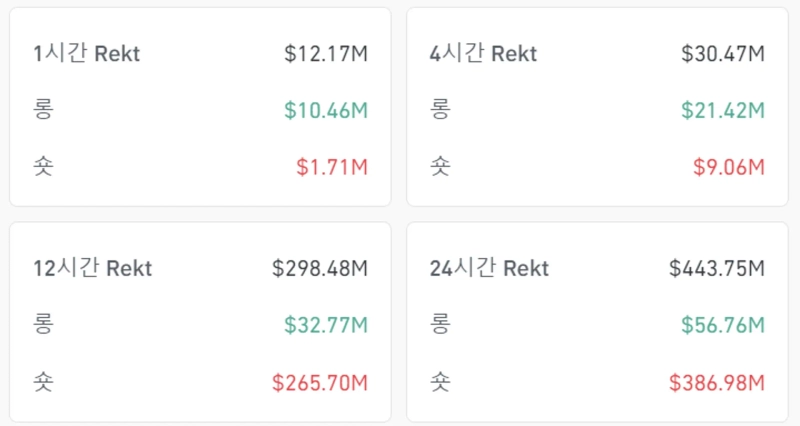Select the 숏 label in the 12시간 card
Viewport: 800px width, 426px height.
click(x=43, y=380)
